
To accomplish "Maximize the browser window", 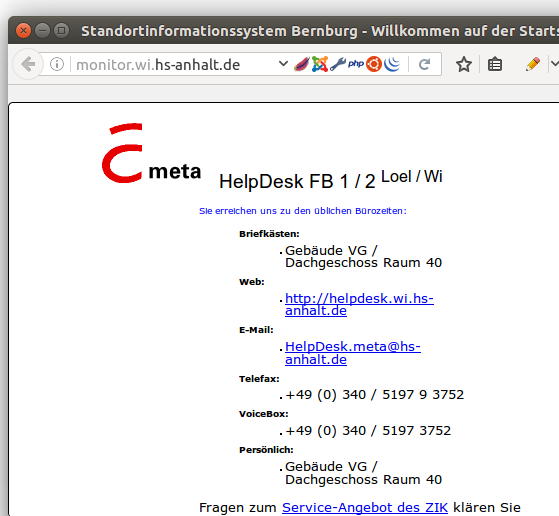I will pos(61,31).
